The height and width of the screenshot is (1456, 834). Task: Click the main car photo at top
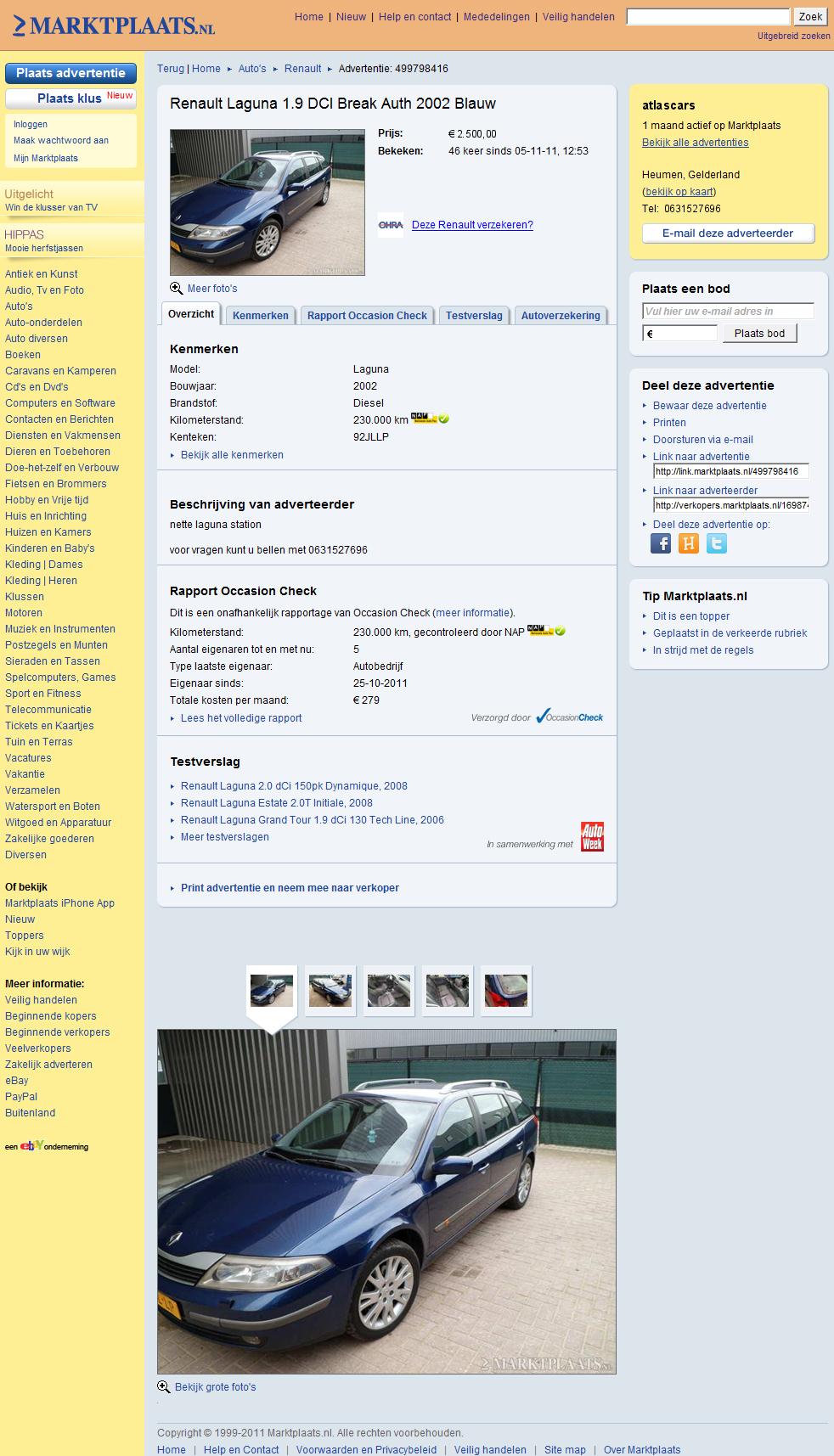click(x=268, y=202)
